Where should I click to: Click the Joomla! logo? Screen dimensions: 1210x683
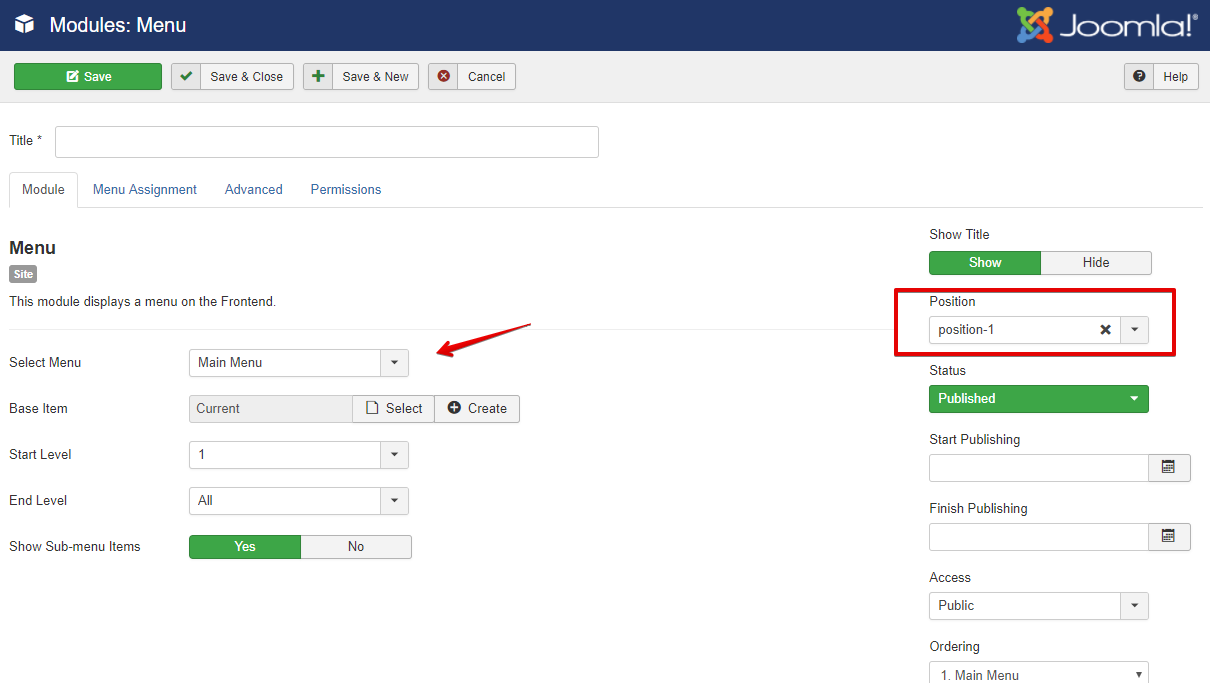point(1107,25)
